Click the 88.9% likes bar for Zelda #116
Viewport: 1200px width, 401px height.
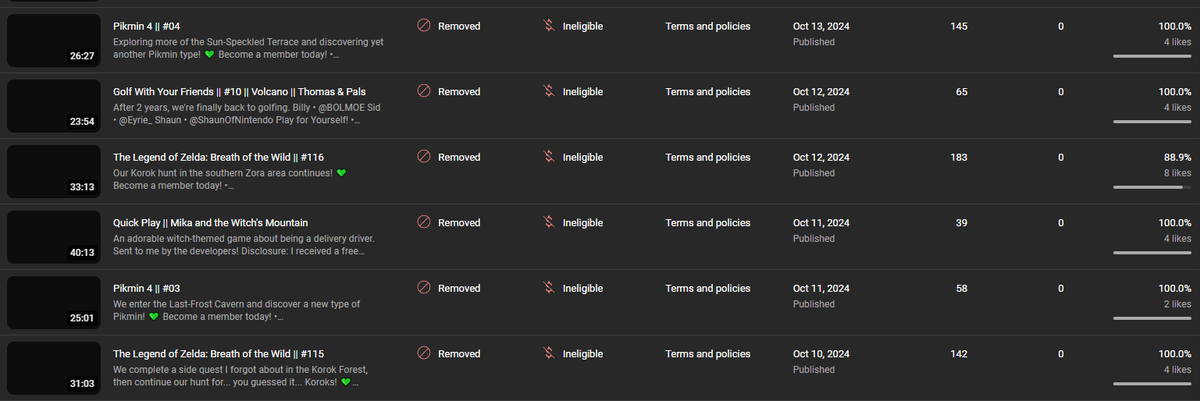pos(1151,187)
